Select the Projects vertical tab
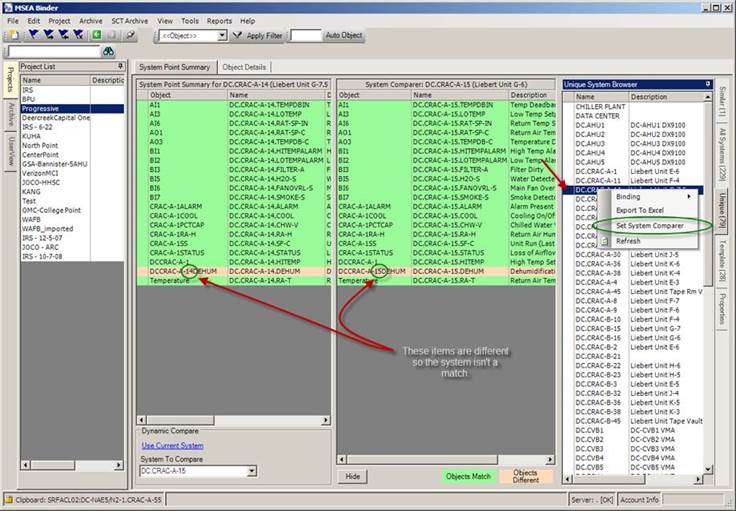Image resolution: width=736 pixels, height=511 pixels. [10, 80]
